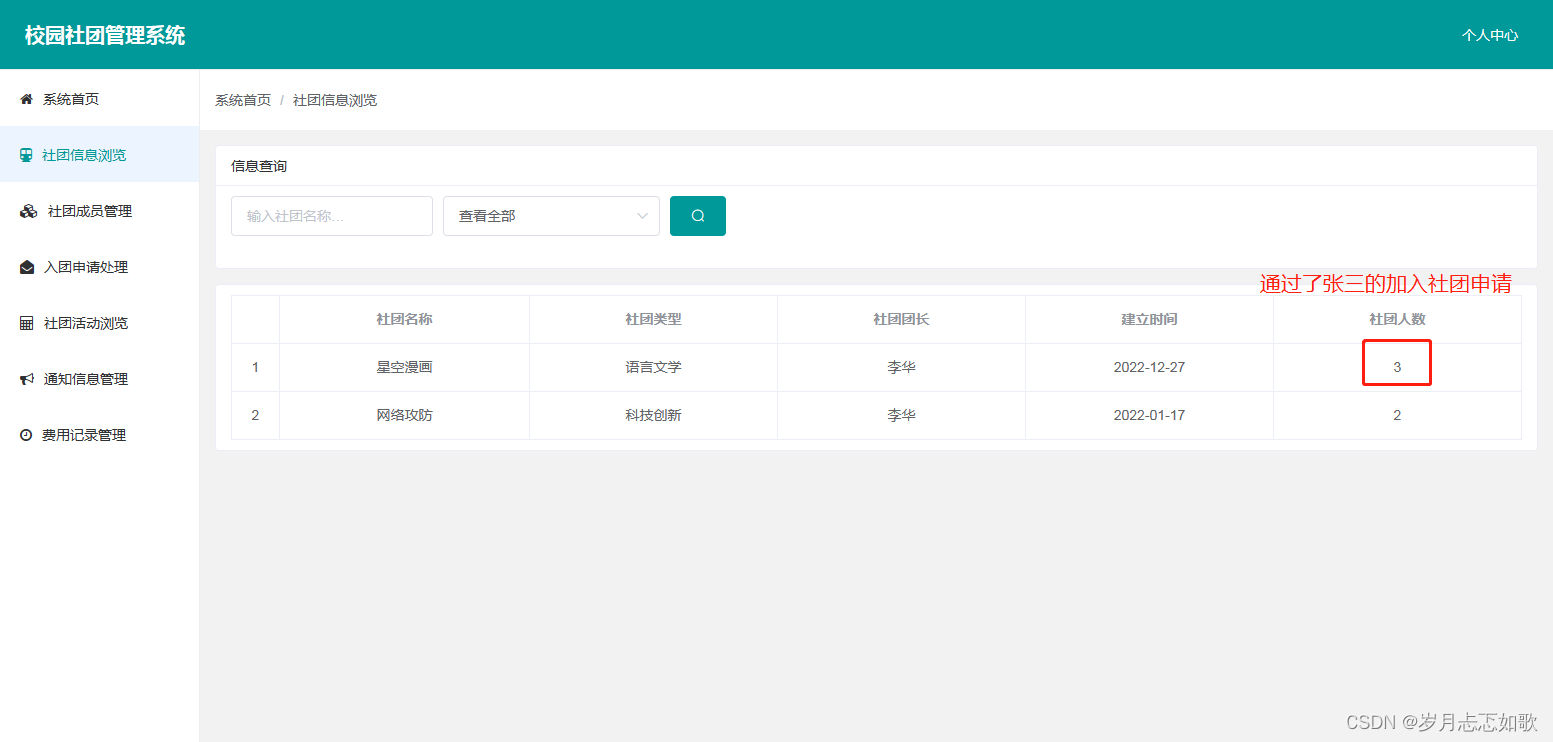The height and width of the screenshot is (742, 1553).
Task: Click the envelope icon beside 入团申请处理
Action: 27,267
